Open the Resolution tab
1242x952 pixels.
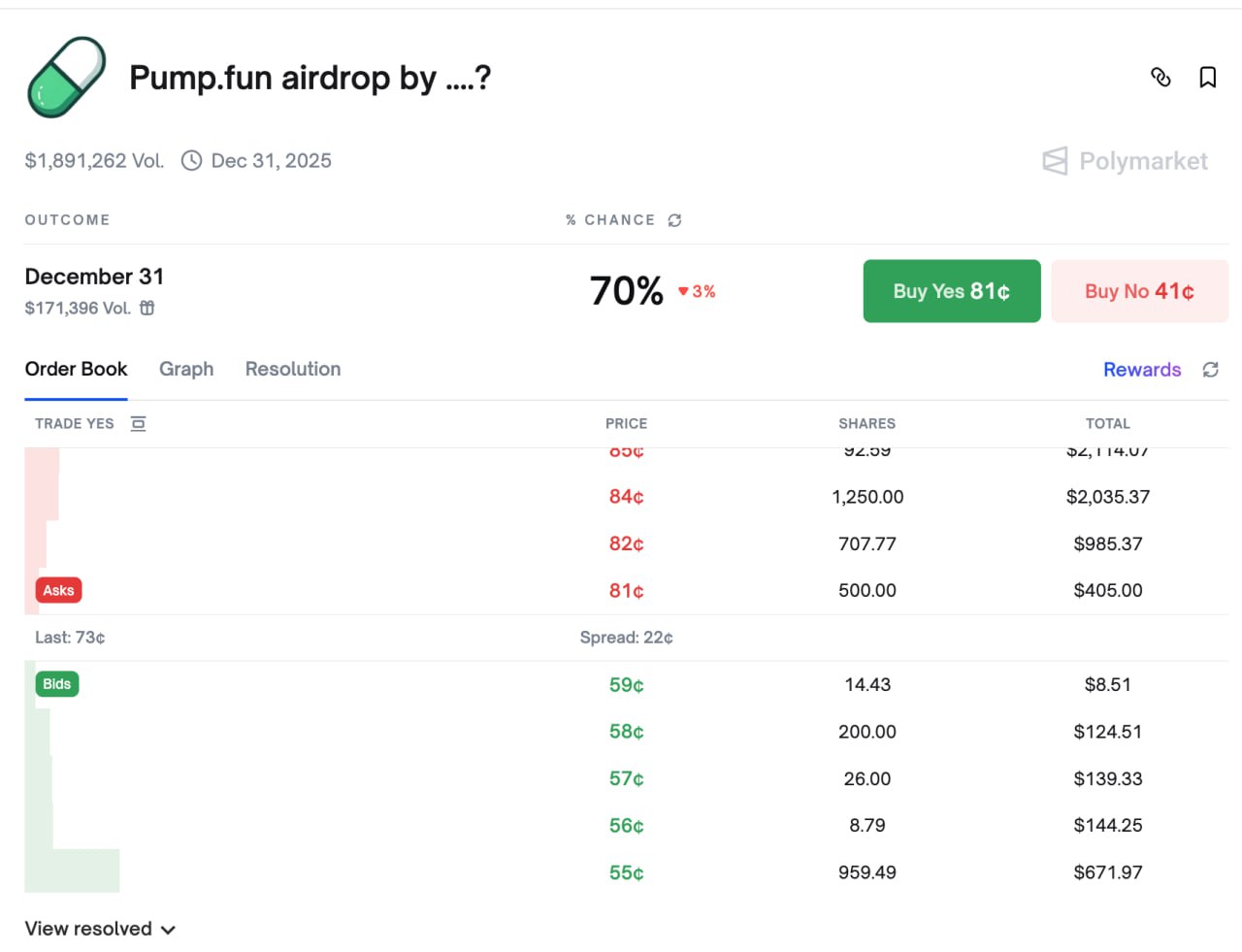pos(293,370)
